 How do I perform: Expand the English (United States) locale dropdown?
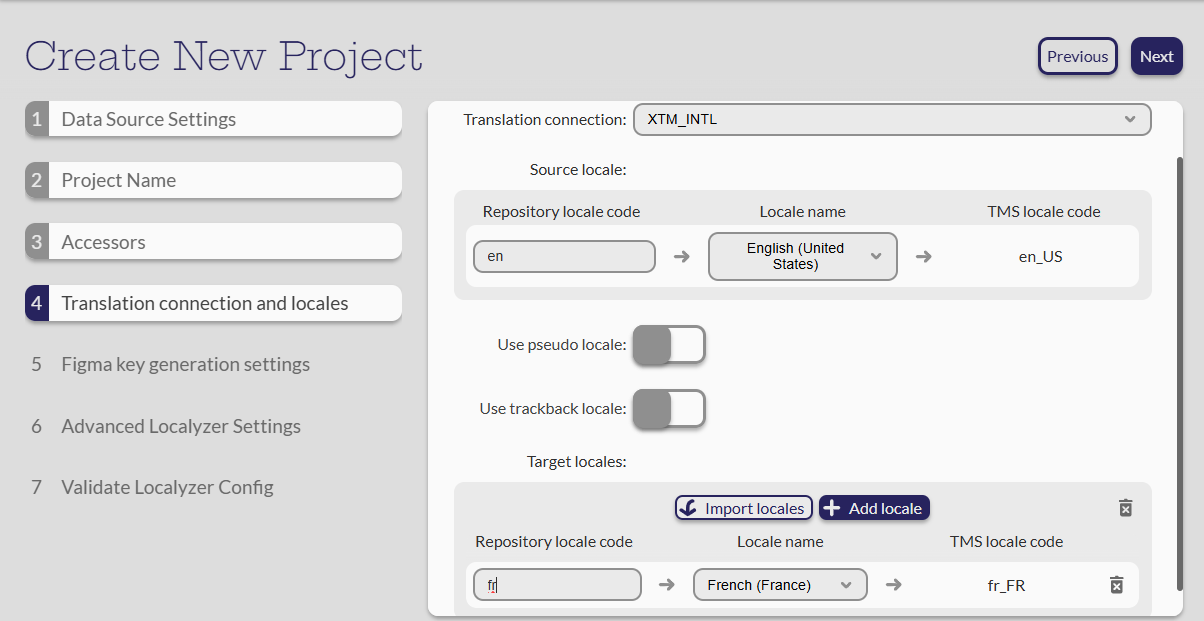click(x=802, y=257)
